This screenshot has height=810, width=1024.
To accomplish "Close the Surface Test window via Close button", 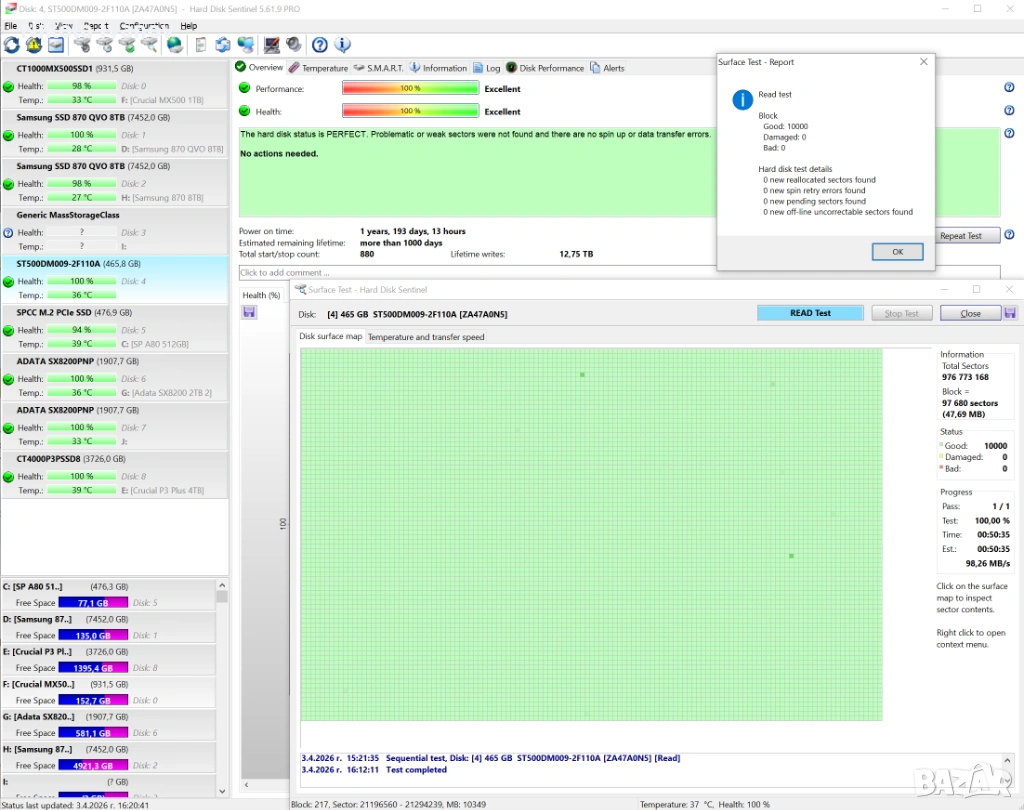I will [970, 313].
